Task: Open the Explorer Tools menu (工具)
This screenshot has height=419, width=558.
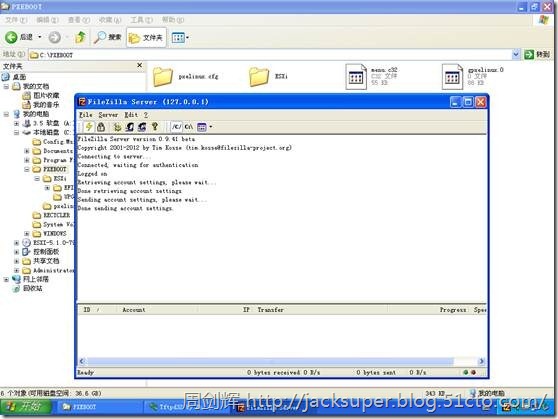Action: [142, 20]
